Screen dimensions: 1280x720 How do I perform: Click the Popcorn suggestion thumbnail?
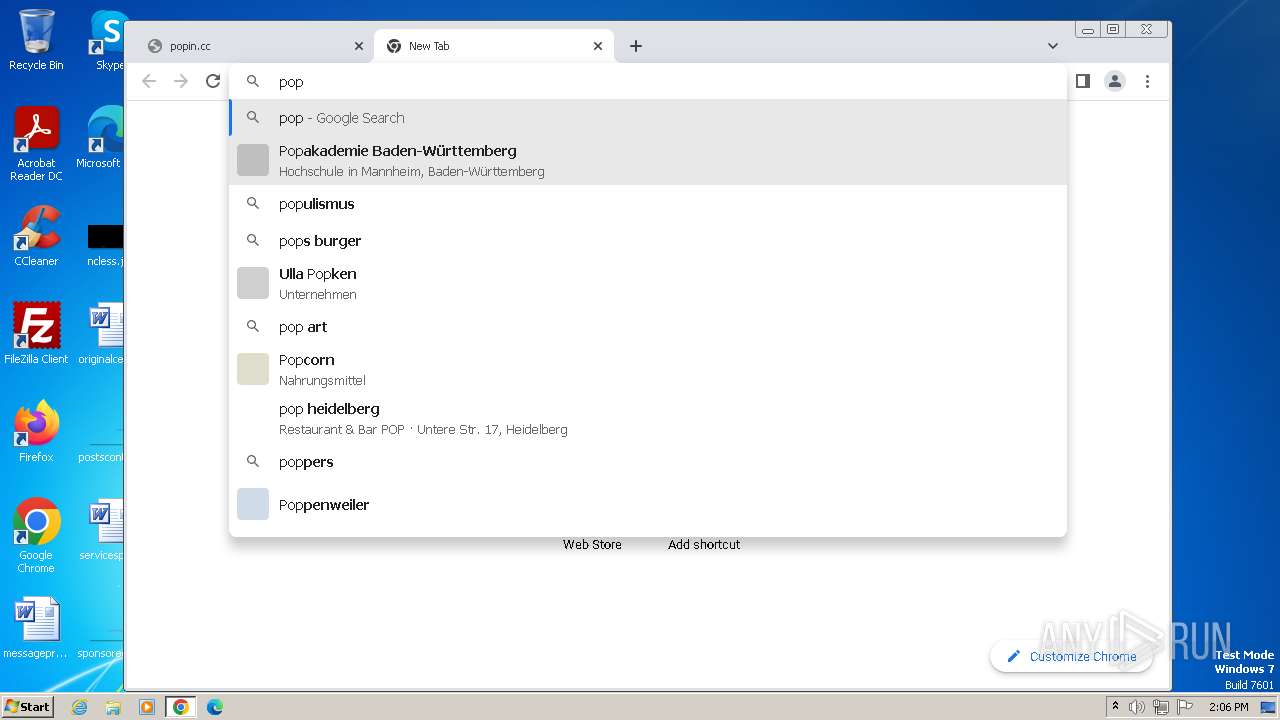pyautogui.click(x=253, y=369)
